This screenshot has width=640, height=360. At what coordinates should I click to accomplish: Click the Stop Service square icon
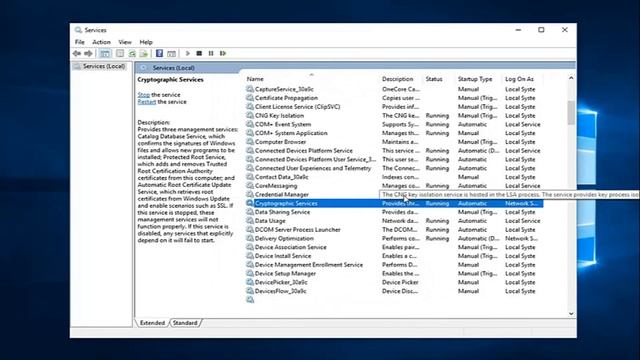[x=199, y=53]
